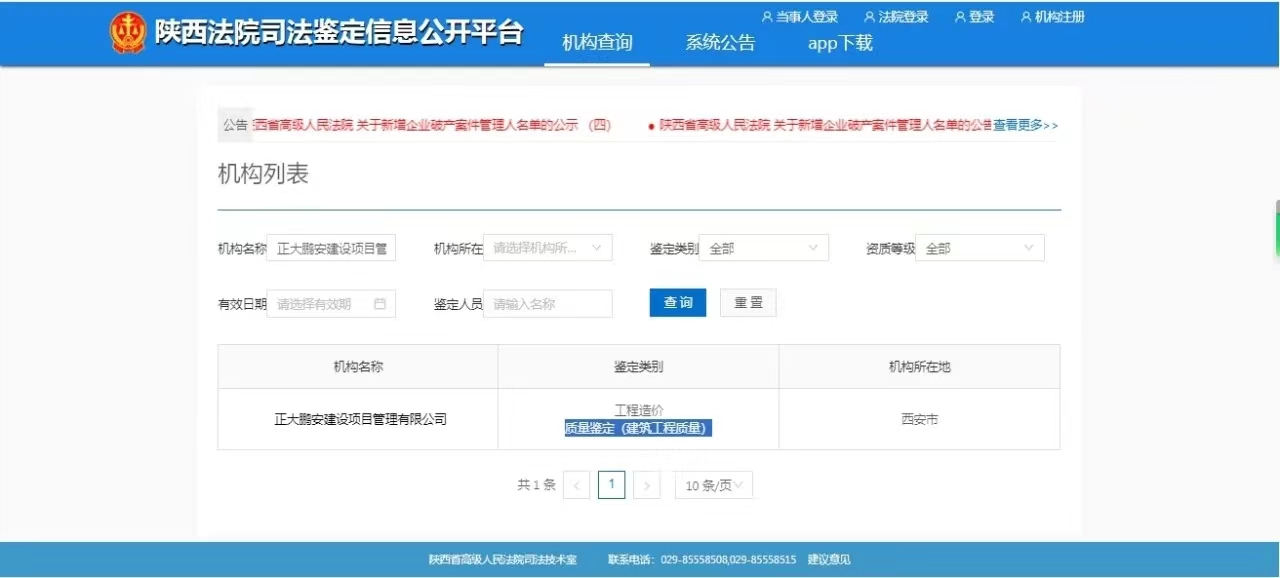Open 正大鹏安建设项目管理有限公司 result row
Image resolution: width=1280 pixels, height=578 pixels.
[360, 420]
